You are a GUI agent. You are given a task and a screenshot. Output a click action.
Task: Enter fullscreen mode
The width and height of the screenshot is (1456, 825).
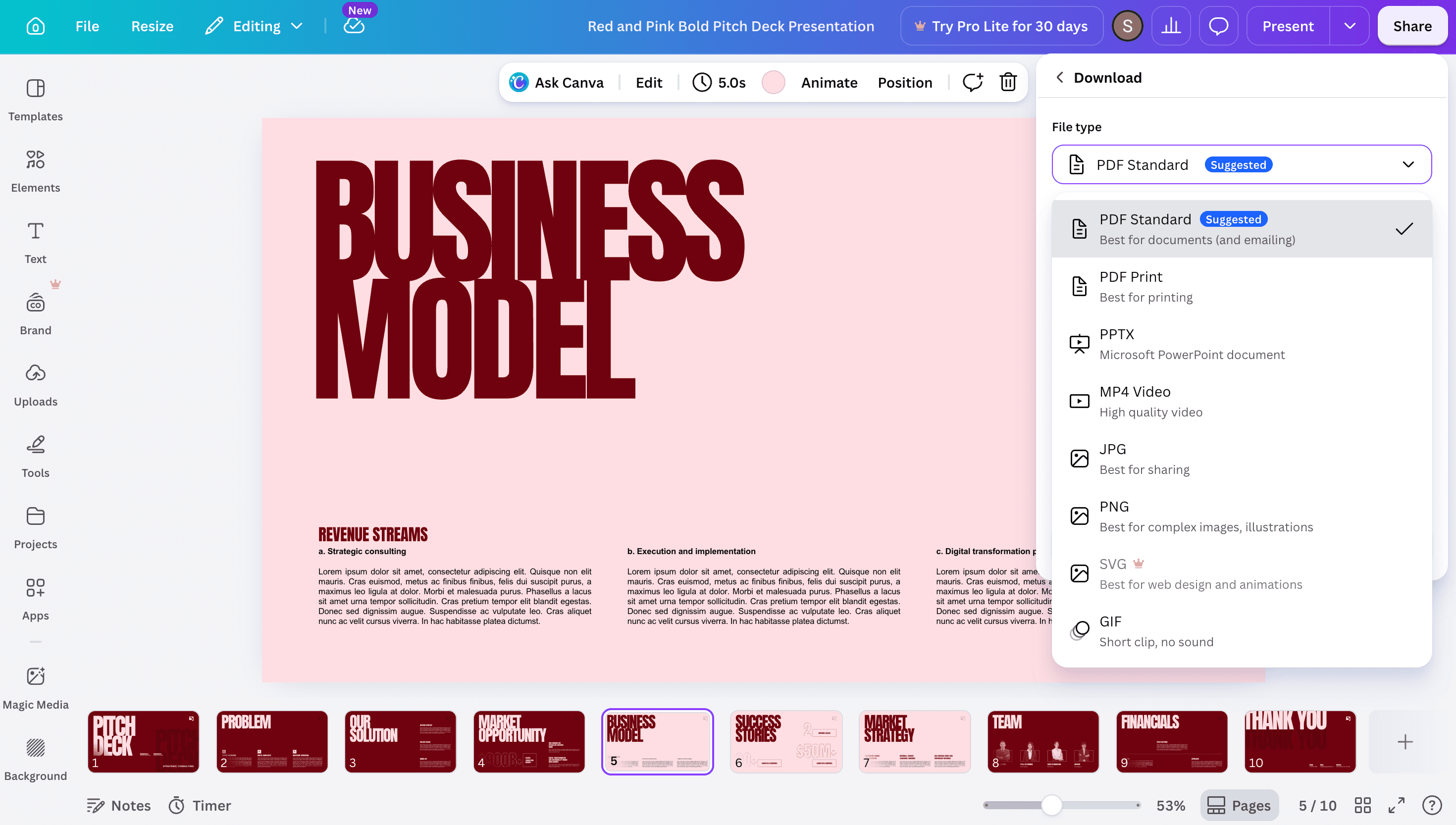1397,805
